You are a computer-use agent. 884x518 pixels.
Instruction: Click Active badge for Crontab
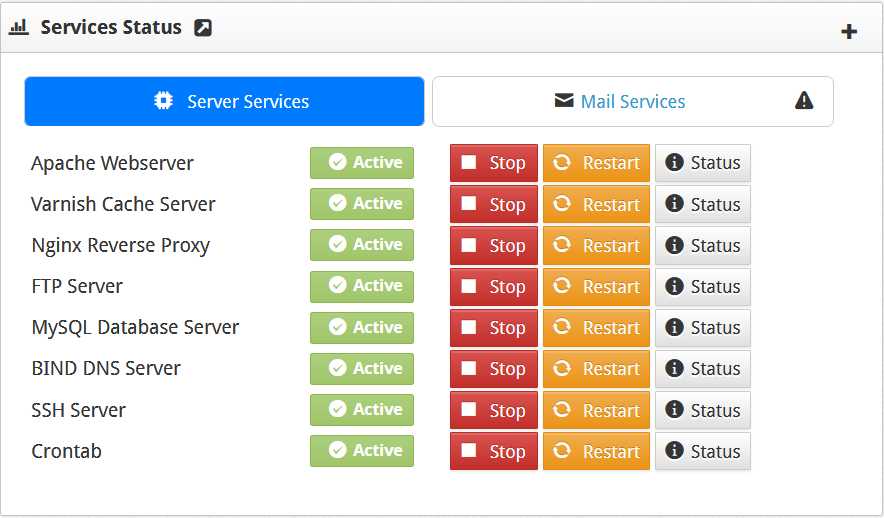pyautogui.click(x=362, y=451)
